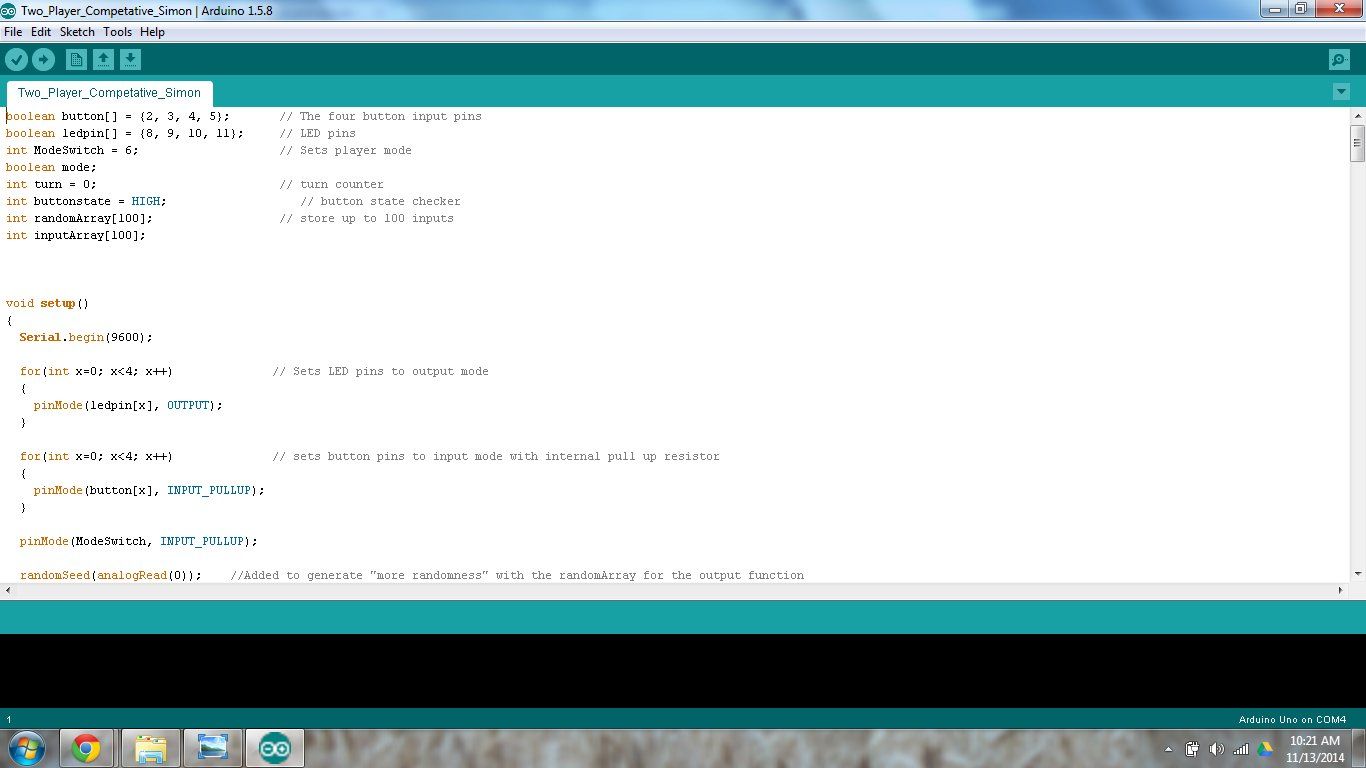The image size is (1366, 768).
Task: Open a sketch with the up-arrow icon
Action: coord(103,60)
